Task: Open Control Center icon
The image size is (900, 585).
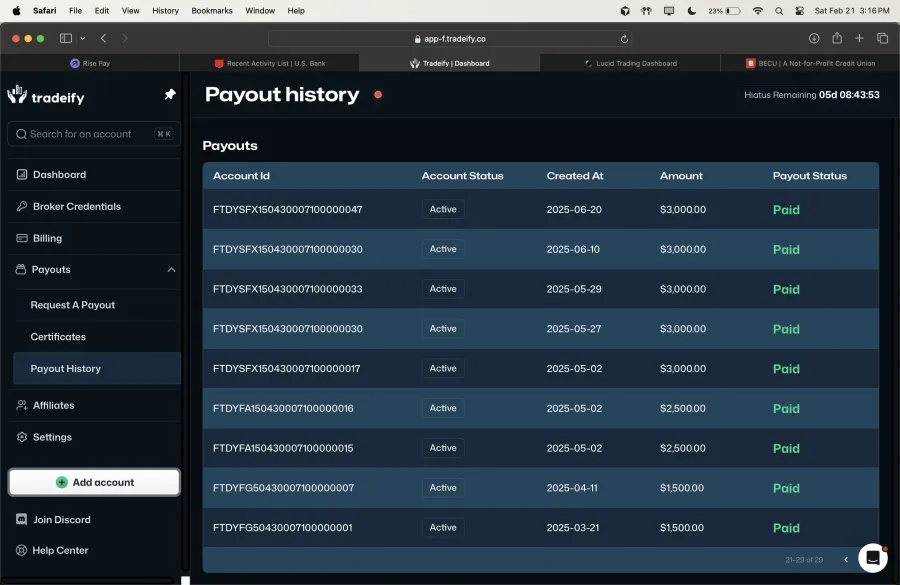Action: 800,11
